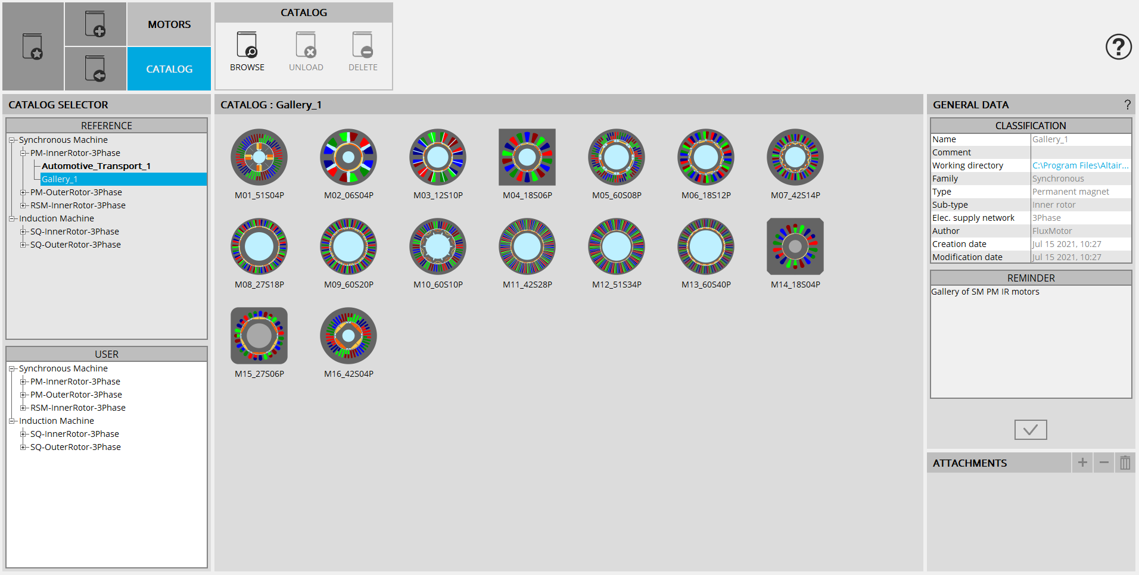Select the M04_18S06P motor thumbnail
Image resolution: width=1139 pixels, height=575 pixels.
[527, 158]
